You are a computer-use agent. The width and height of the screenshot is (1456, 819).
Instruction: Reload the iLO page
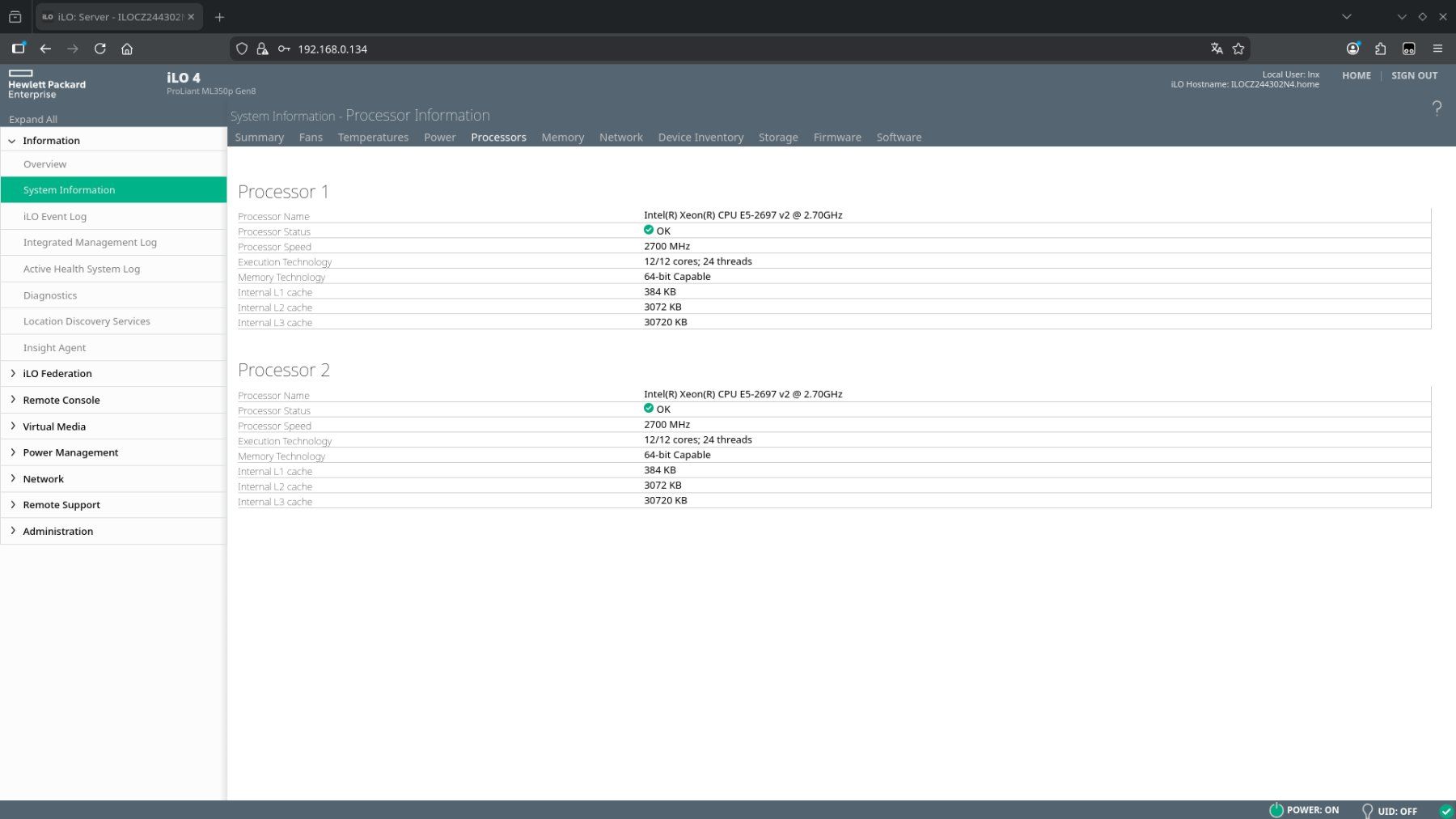tap(100, 49)
